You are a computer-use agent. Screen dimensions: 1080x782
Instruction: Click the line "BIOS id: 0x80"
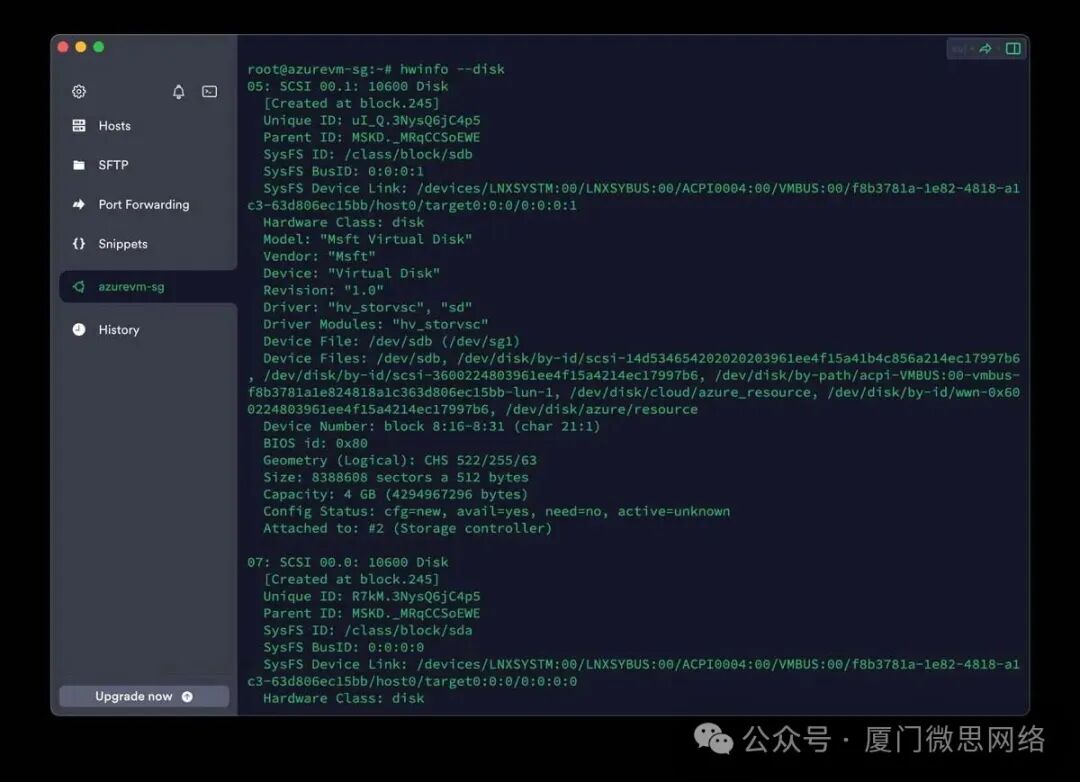(x=315, y=444)
